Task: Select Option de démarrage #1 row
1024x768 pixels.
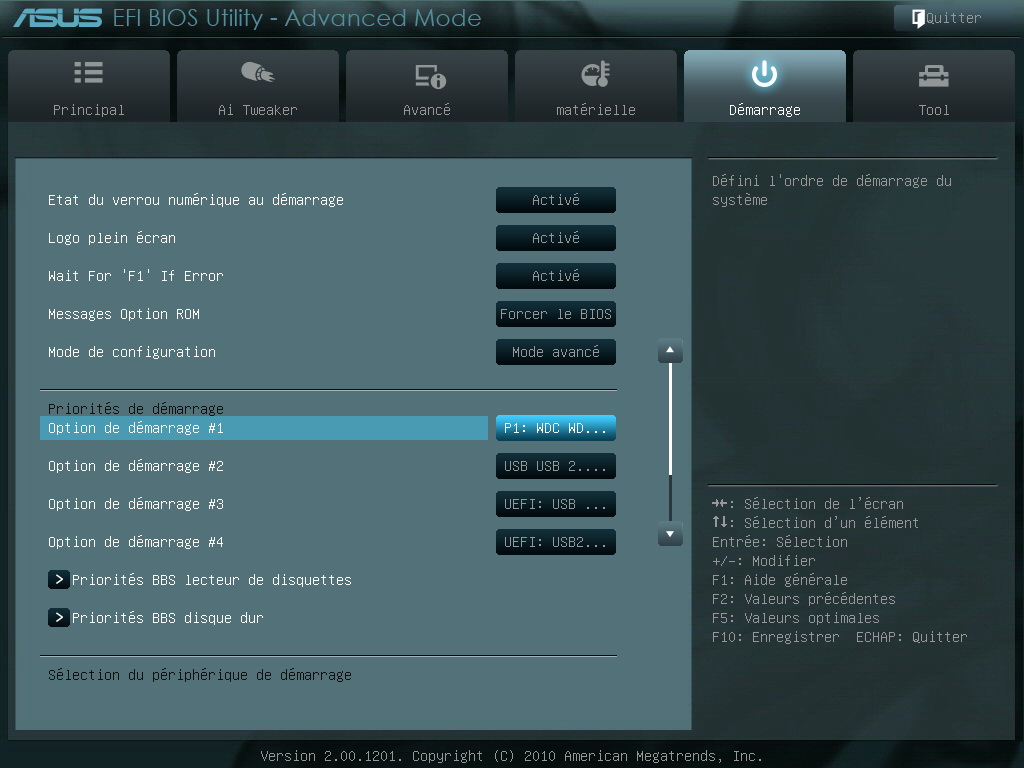Action: coord(264,428)
